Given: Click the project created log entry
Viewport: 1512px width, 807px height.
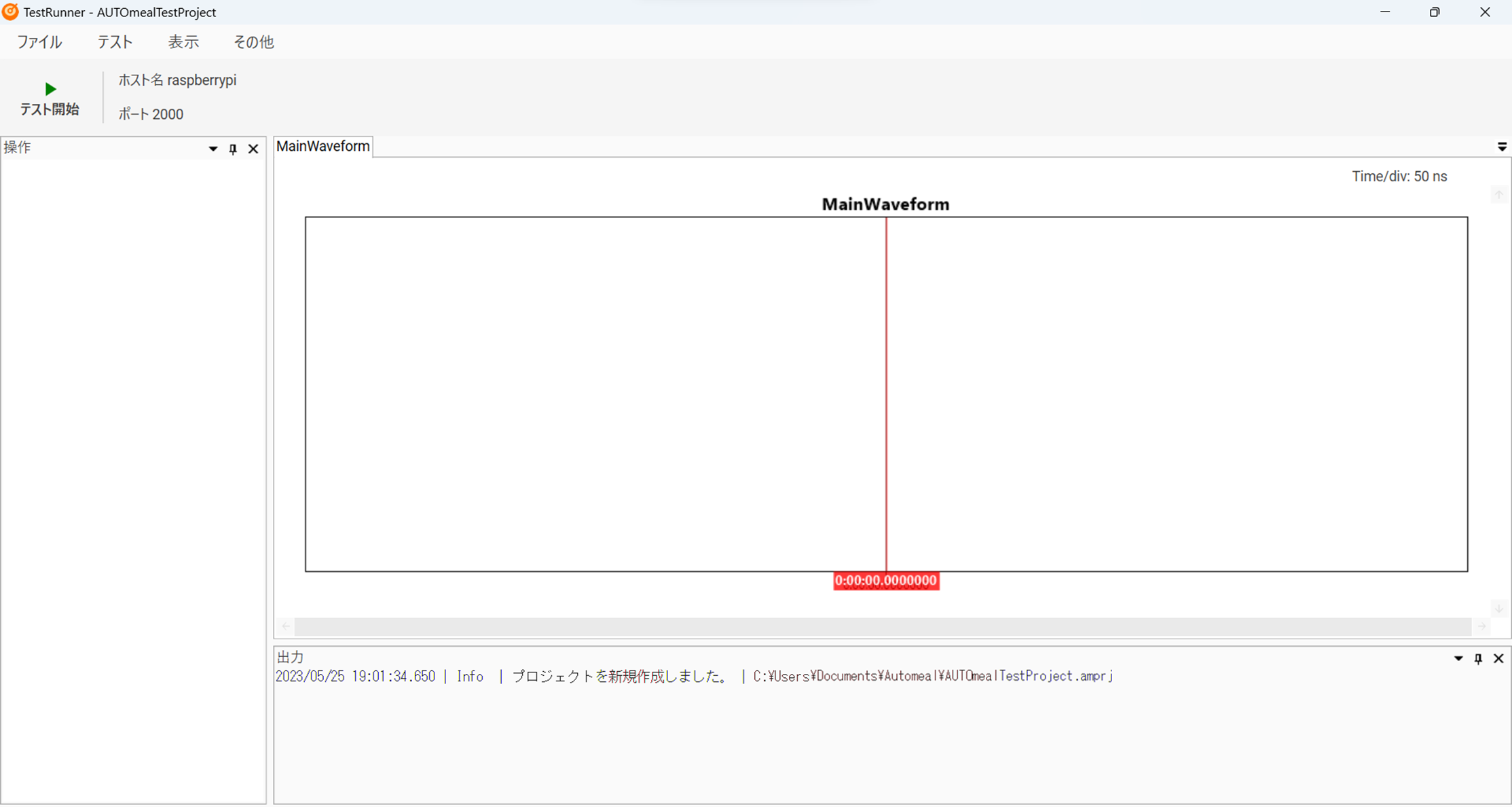Looking at the screenshot, I should coord(693,677).
